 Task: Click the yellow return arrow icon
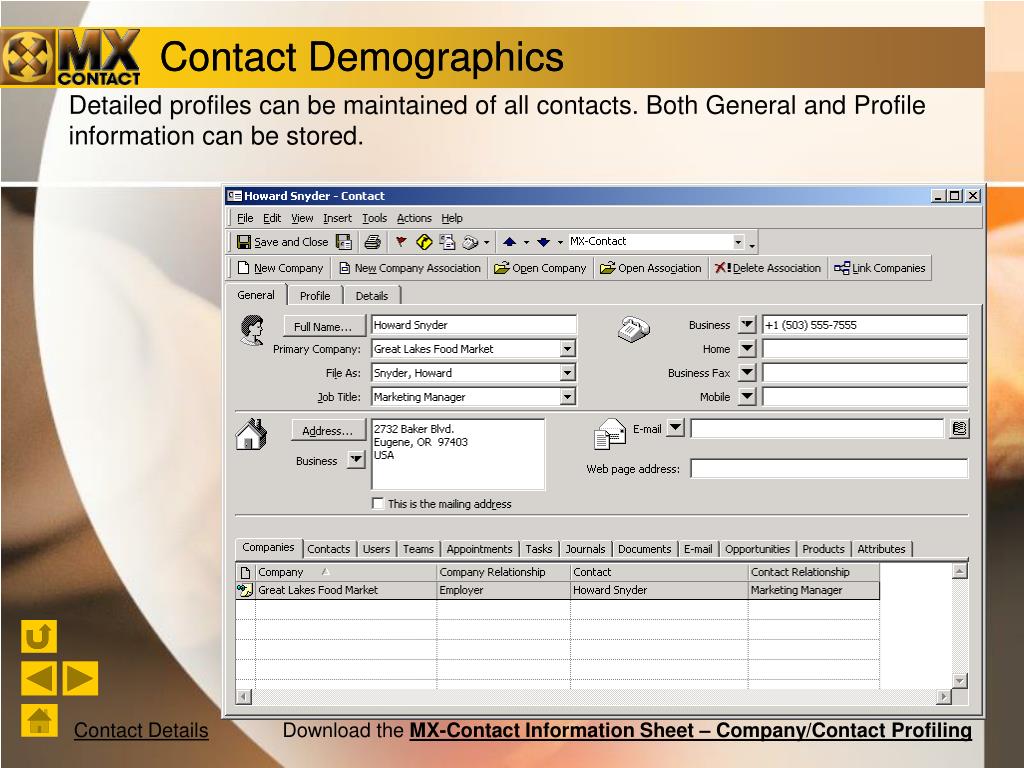tap(39, 636)
